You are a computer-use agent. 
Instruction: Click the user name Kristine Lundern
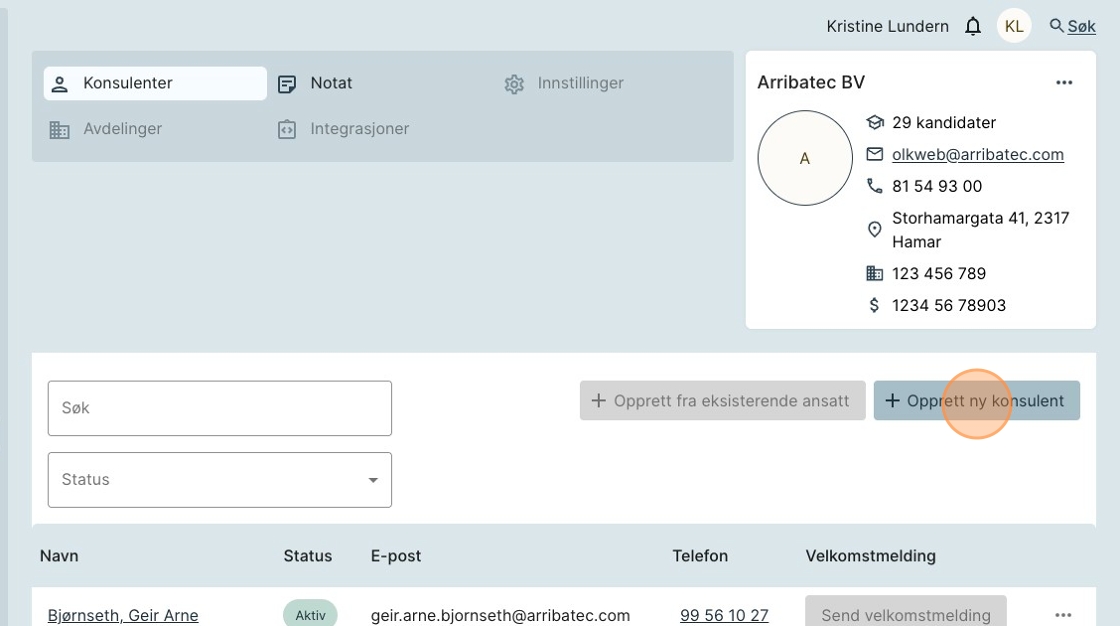click(888, 26)
